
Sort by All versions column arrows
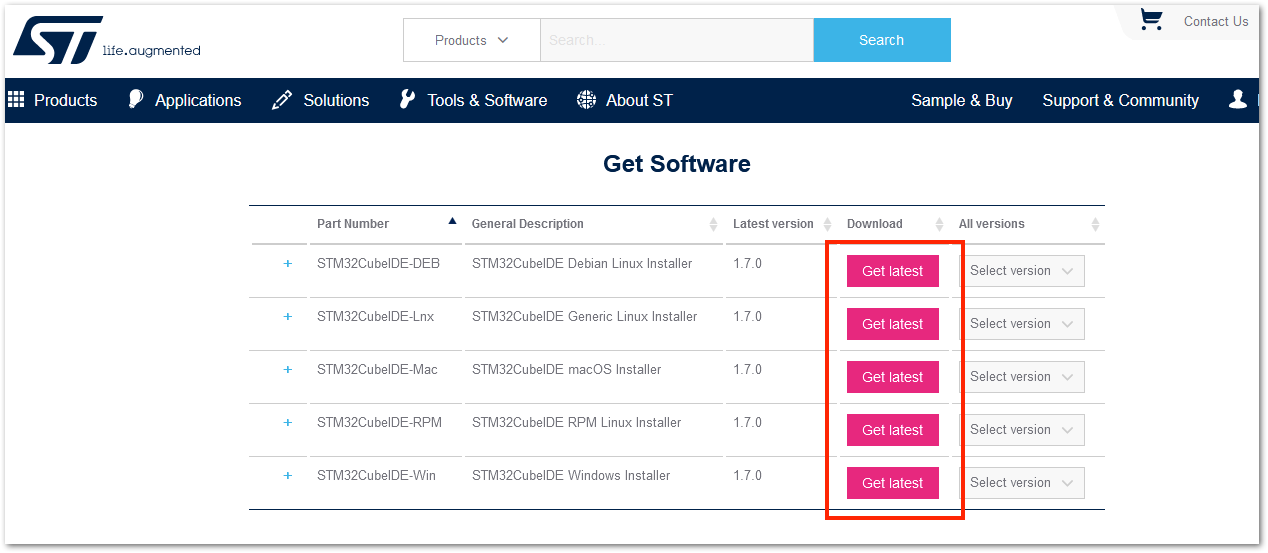(x=1095, y=224)
